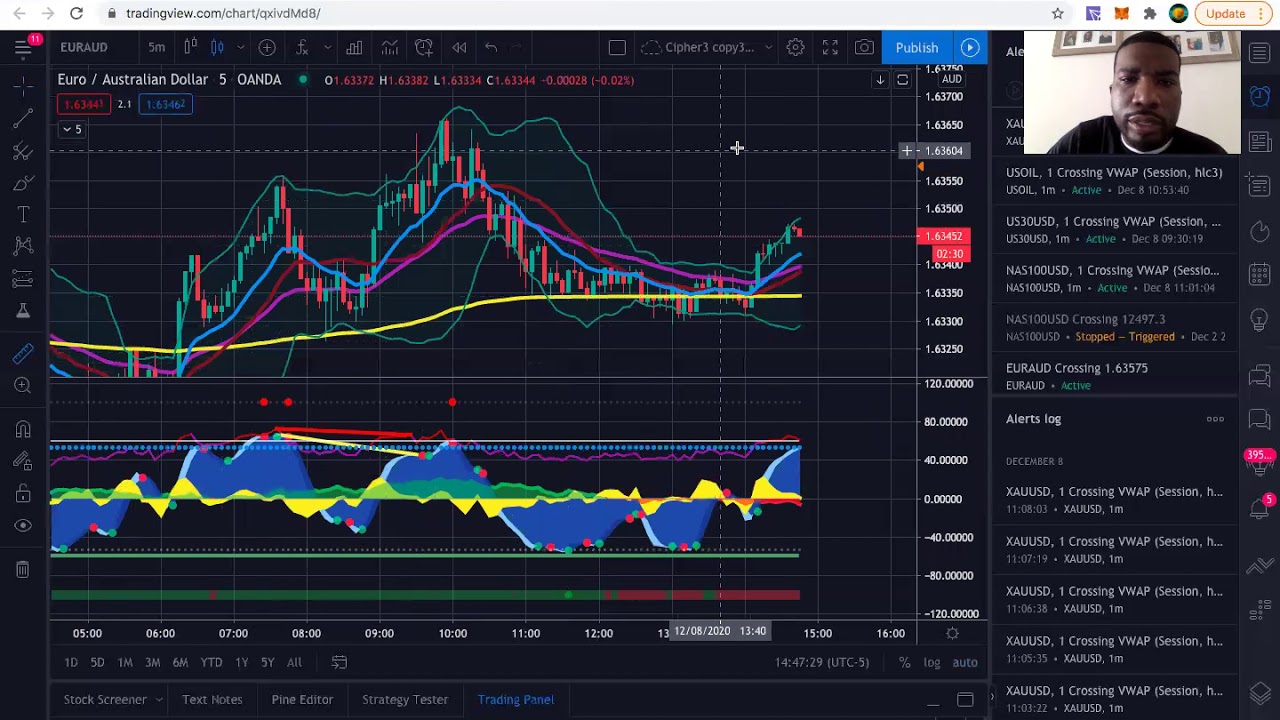Undo last action in top toolbar

[x=491, y=47]
